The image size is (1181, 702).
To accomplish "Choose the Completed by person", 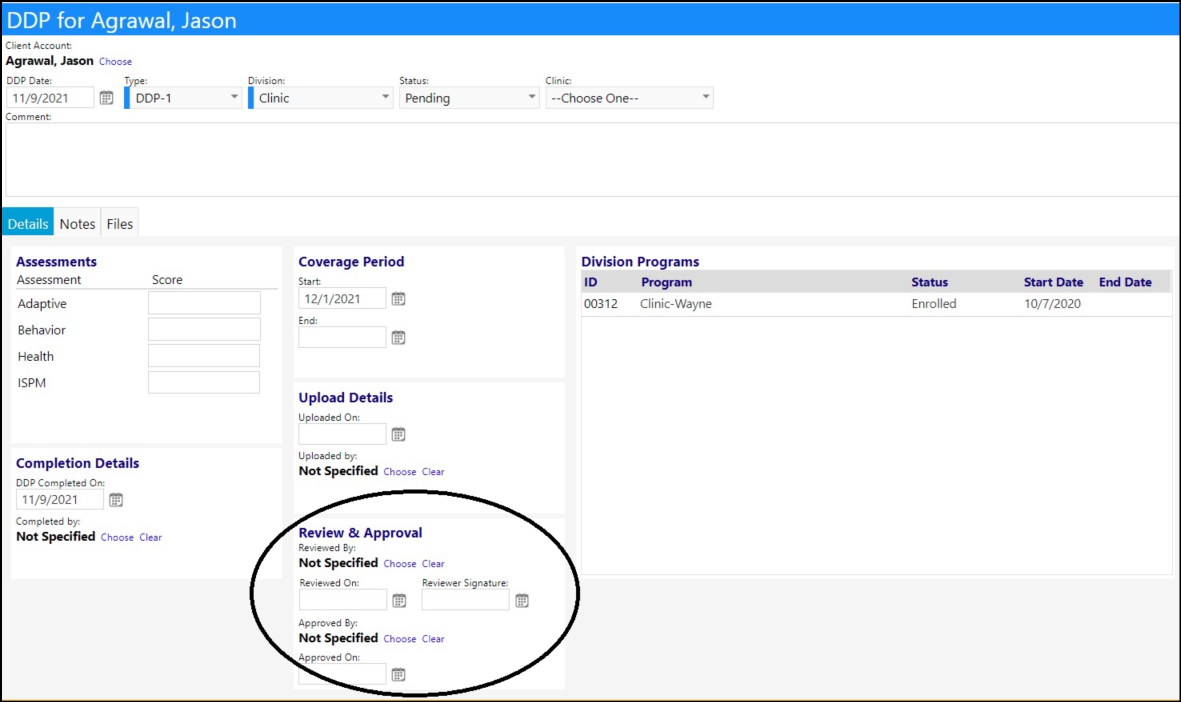I will point(117,537).
